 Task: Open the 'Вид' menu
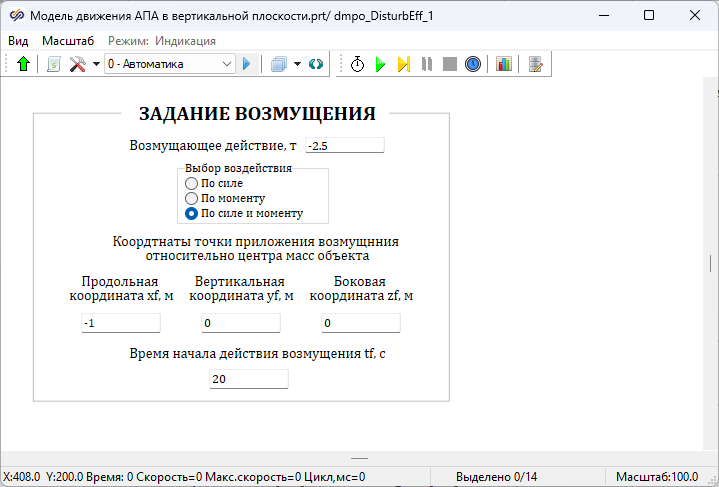tap(18, 41)
